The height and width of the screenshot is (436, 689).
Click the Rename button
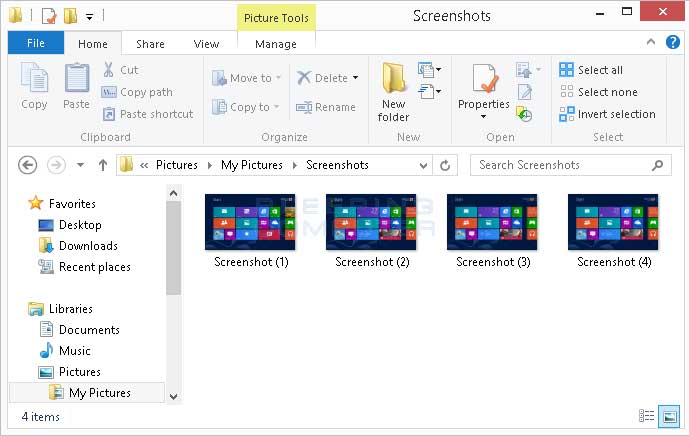326,107
